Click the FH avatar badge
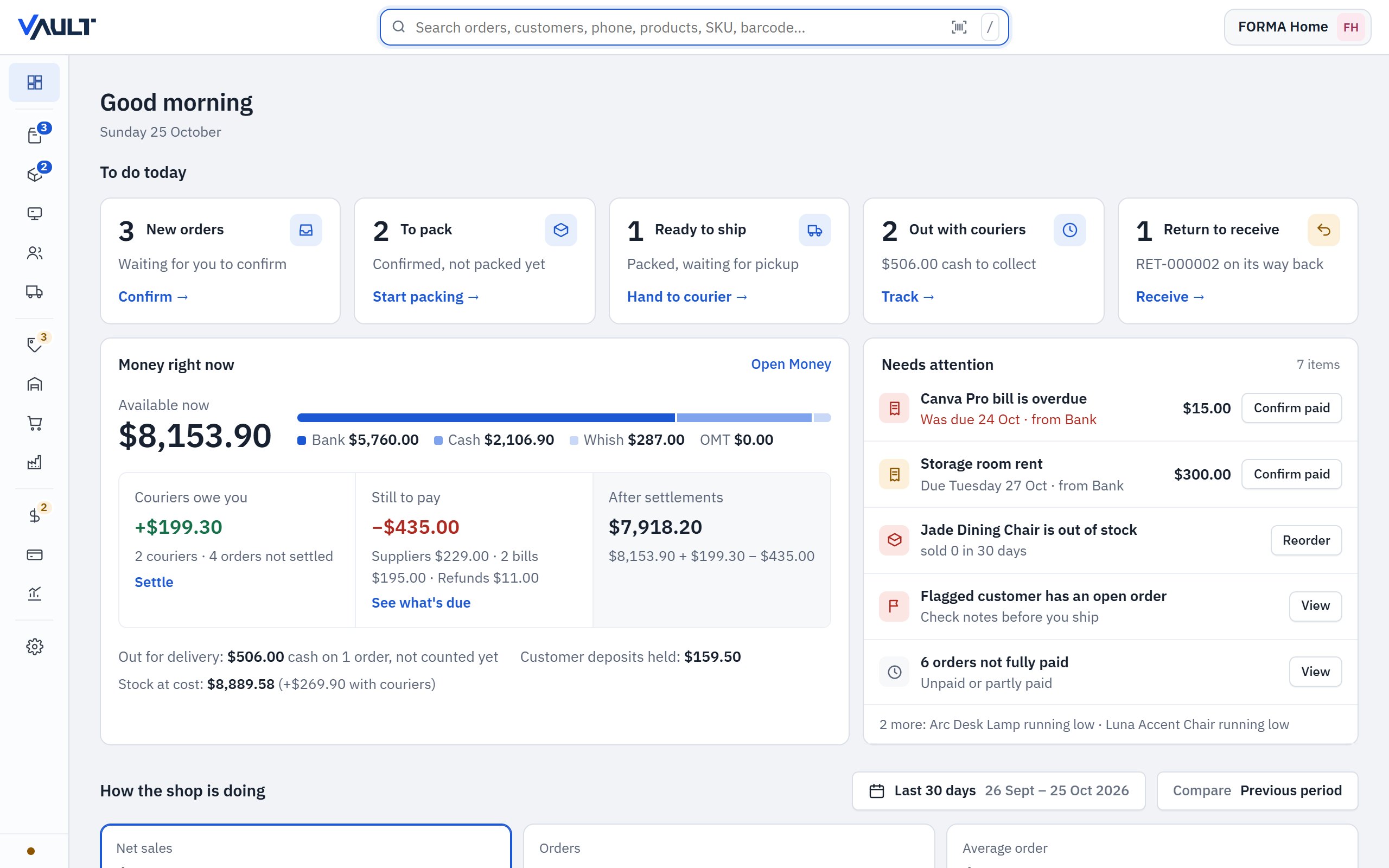 [x=1350, y=27]
